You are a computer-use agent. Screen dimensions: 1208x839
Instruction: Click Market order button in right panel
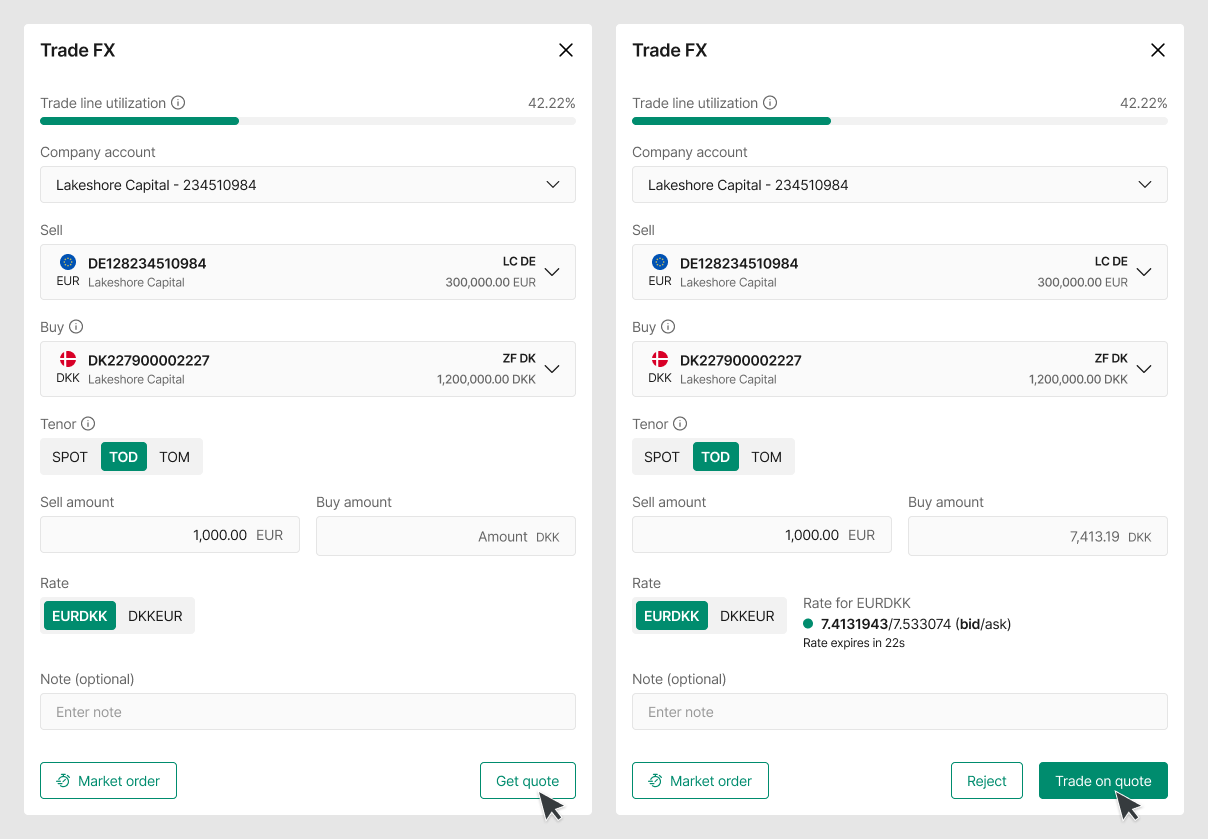click(700, 781)
